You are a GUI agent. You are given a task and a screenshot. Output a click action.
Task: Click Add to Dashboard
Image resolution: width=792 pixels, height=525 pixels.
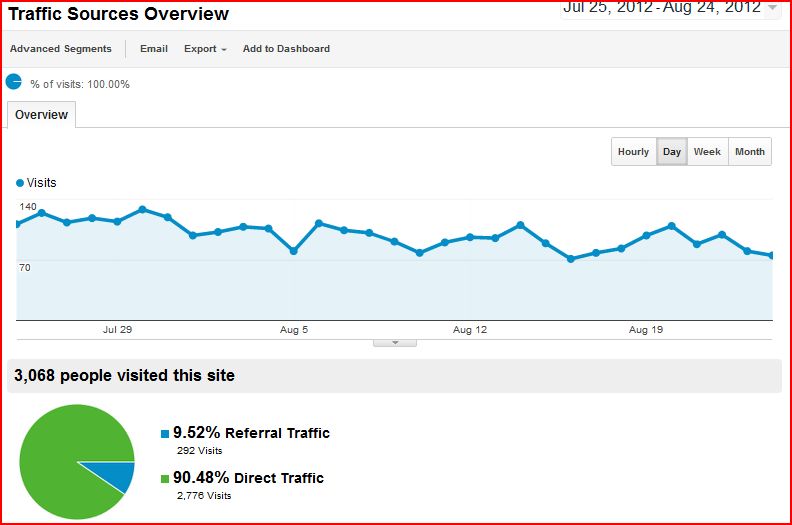[x=286, y=49]
